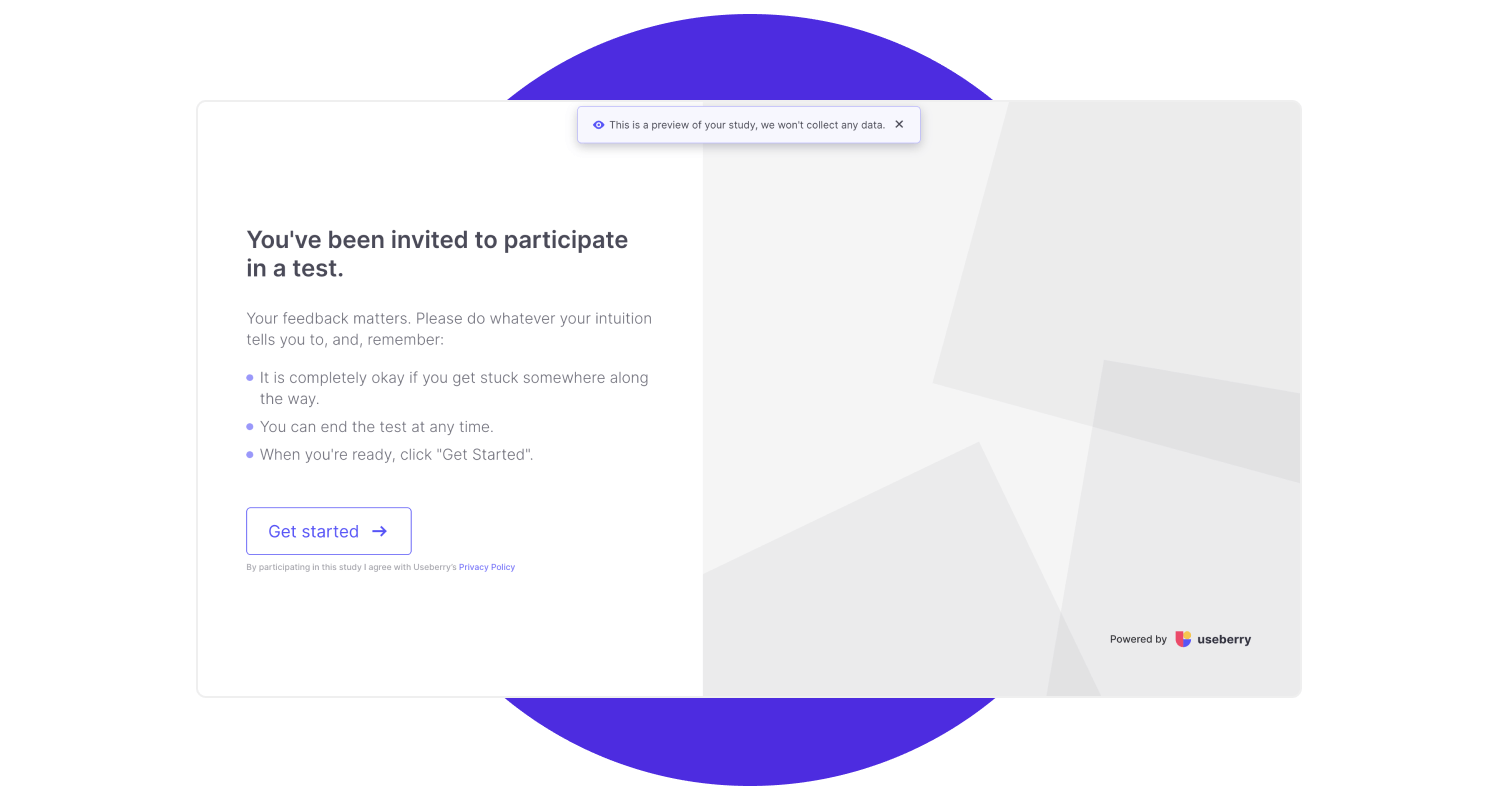This screenshot has height=798, width=1498.
Task: Click the Get started button
Action: [328, 531]
